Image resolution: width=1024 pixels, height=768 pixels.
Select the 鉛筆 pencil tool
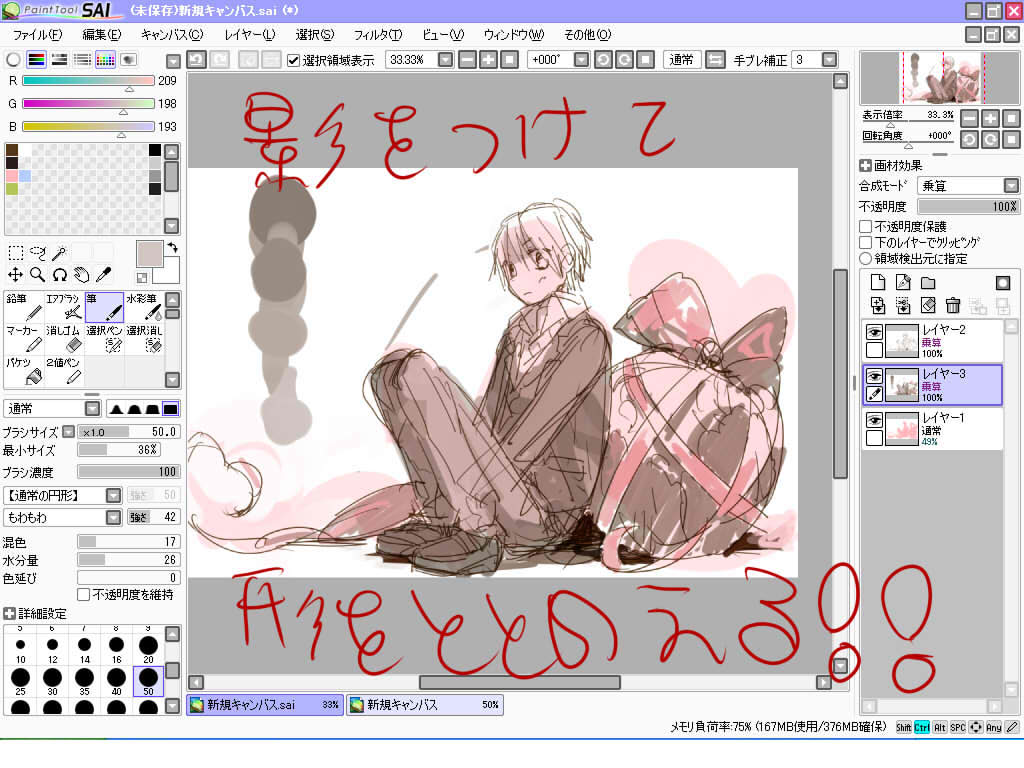coord(24,308)
